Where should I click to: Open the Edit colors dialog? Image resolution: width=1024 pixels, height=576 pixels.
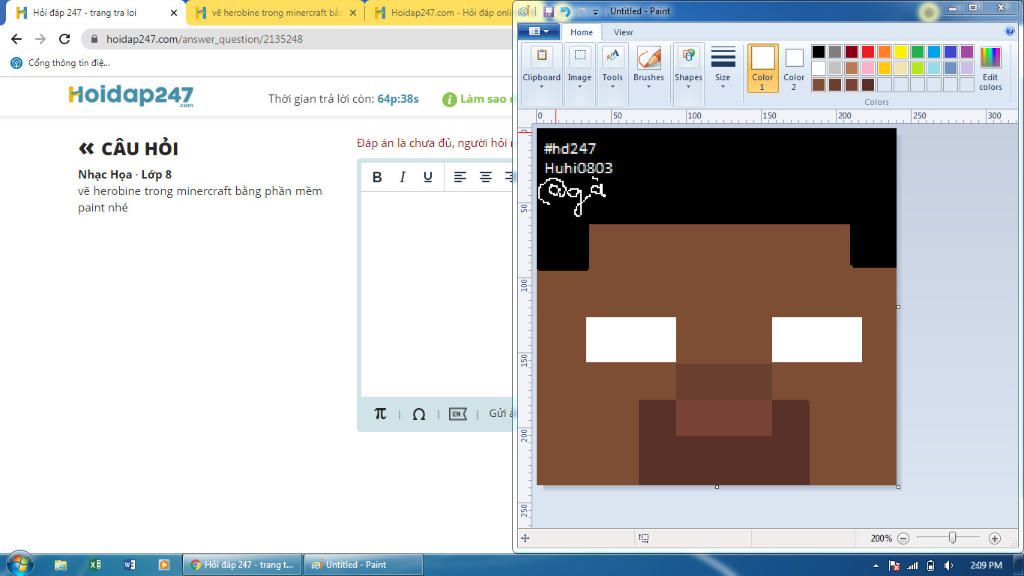990,69
